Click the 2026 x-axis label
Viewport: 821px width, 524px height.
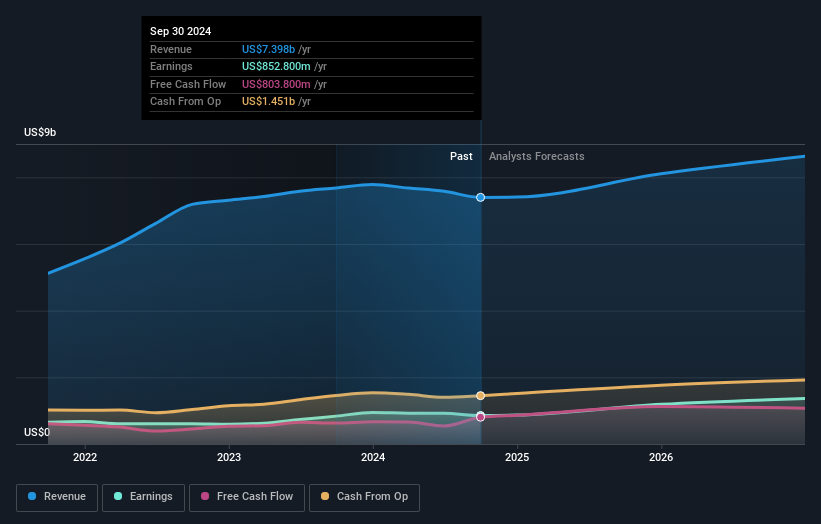point(661,457)
